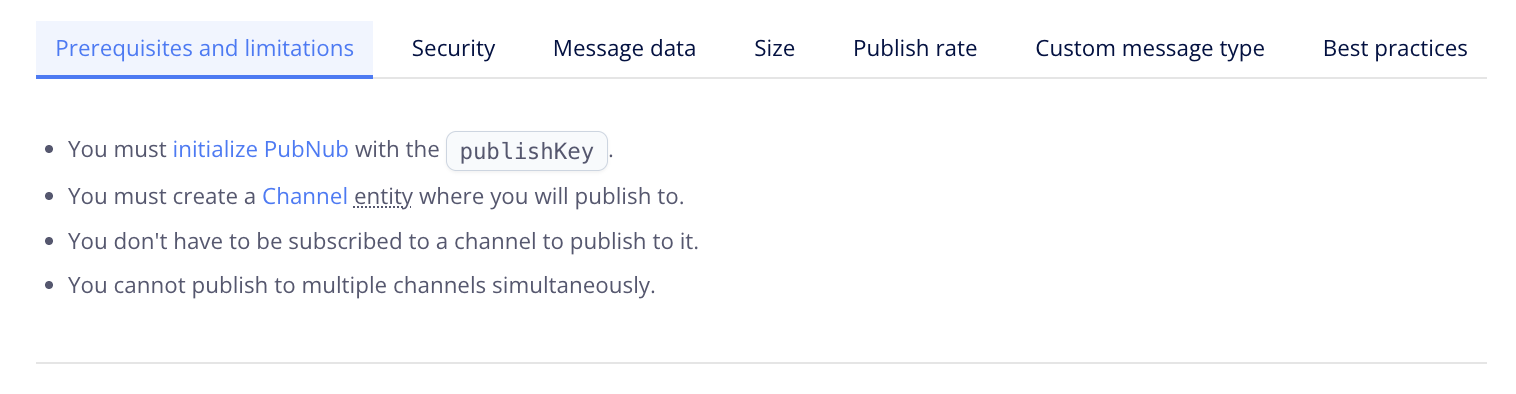Open the Channel link

coord(305,196)
